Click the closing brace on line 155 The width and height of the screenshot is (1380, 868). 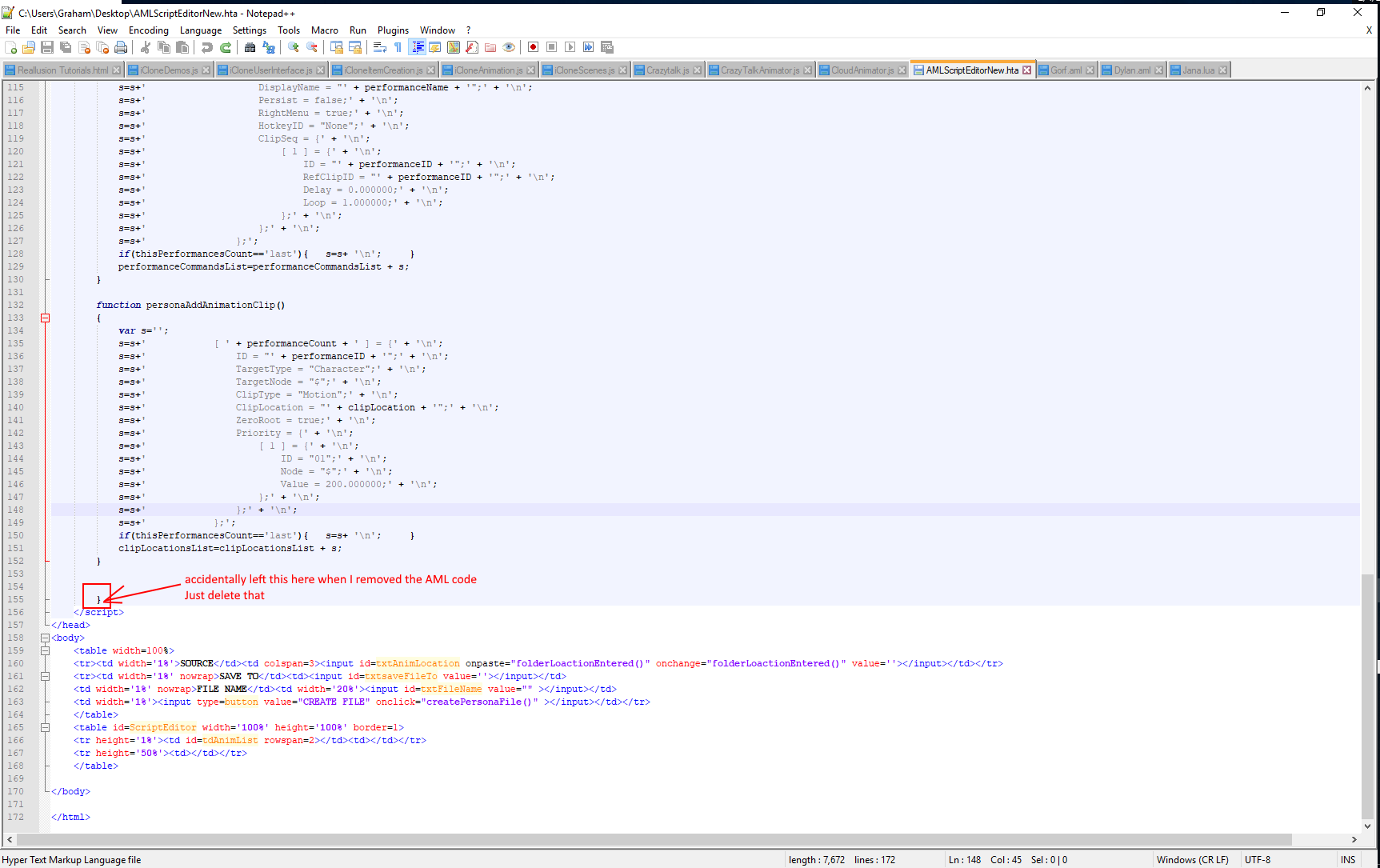point(98,599)
